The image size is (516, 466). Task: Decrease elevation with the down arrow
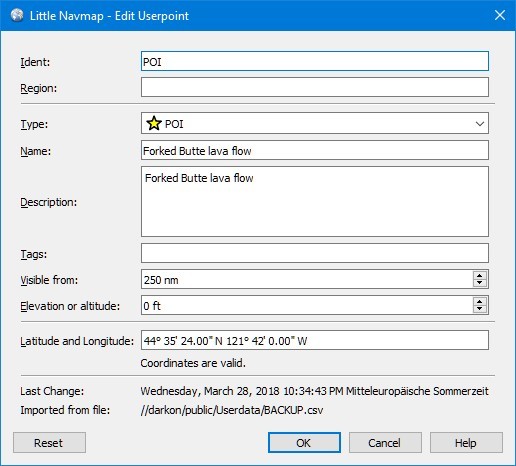tap(479, 309)
